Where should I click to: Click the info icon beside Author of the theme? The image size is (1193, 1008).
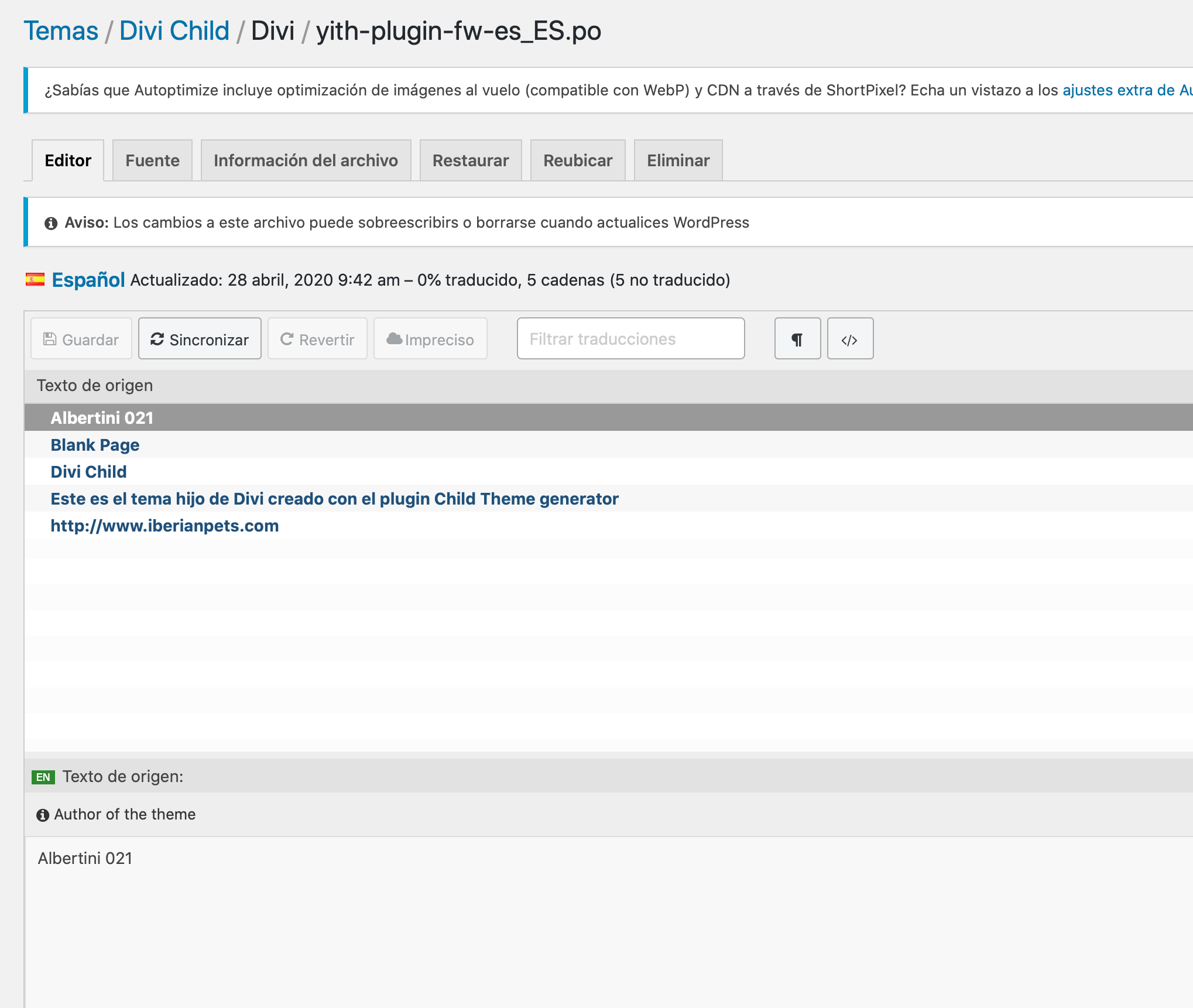click(x=43, y=815)
